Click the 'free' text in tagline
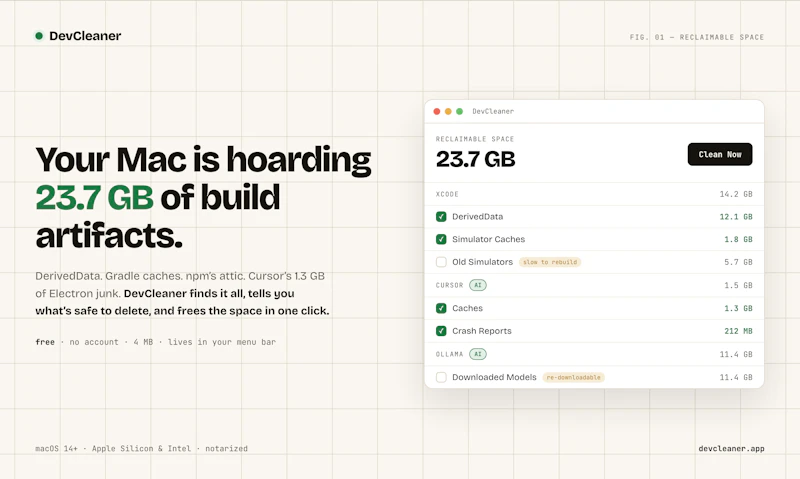This screenshot has height=479, width=800. [x=45, y=342]
